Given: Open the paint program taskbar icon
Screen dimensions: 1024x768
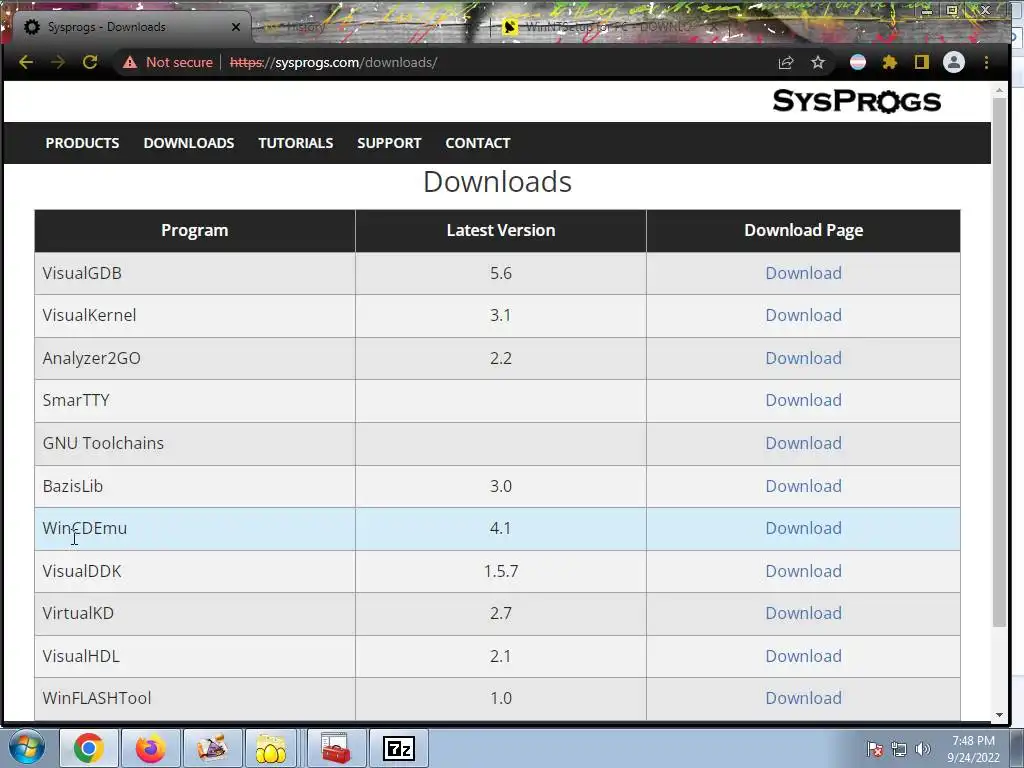Looking at the screenshot, I should tap(212, 748).
